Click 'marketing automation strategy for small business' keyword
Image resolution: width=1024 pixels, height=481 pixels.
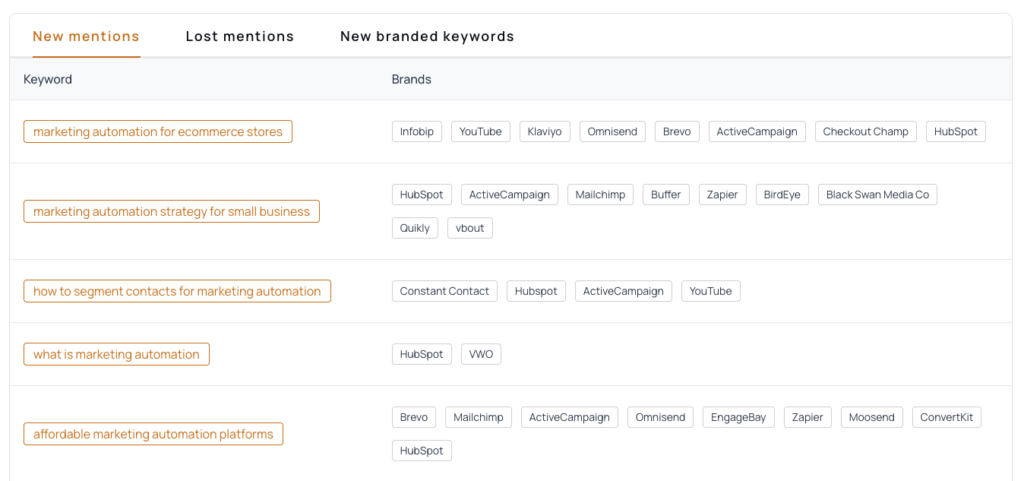click(171, 212)
